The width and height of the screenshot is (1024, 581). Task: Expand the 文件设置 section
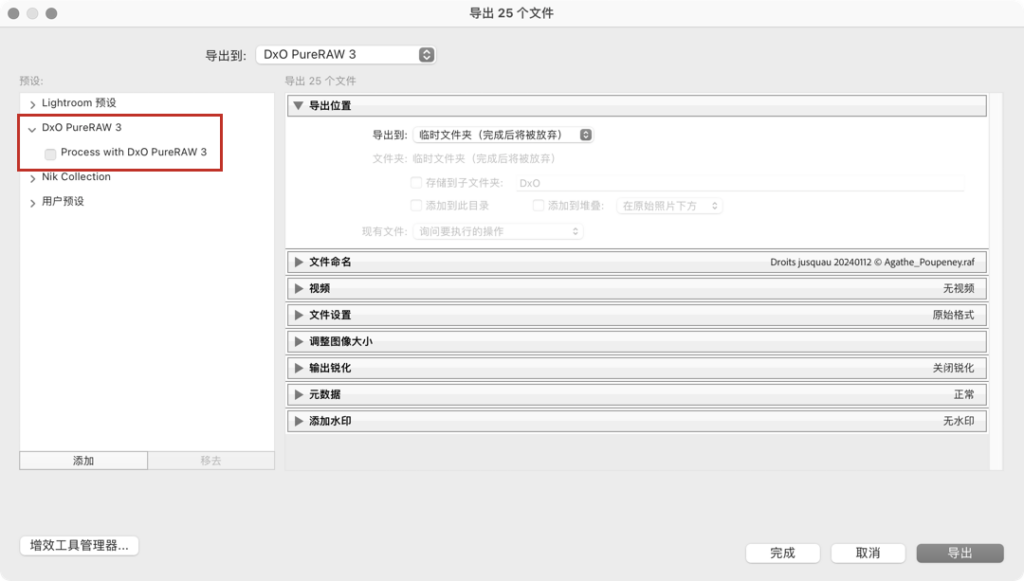point(298,315)
